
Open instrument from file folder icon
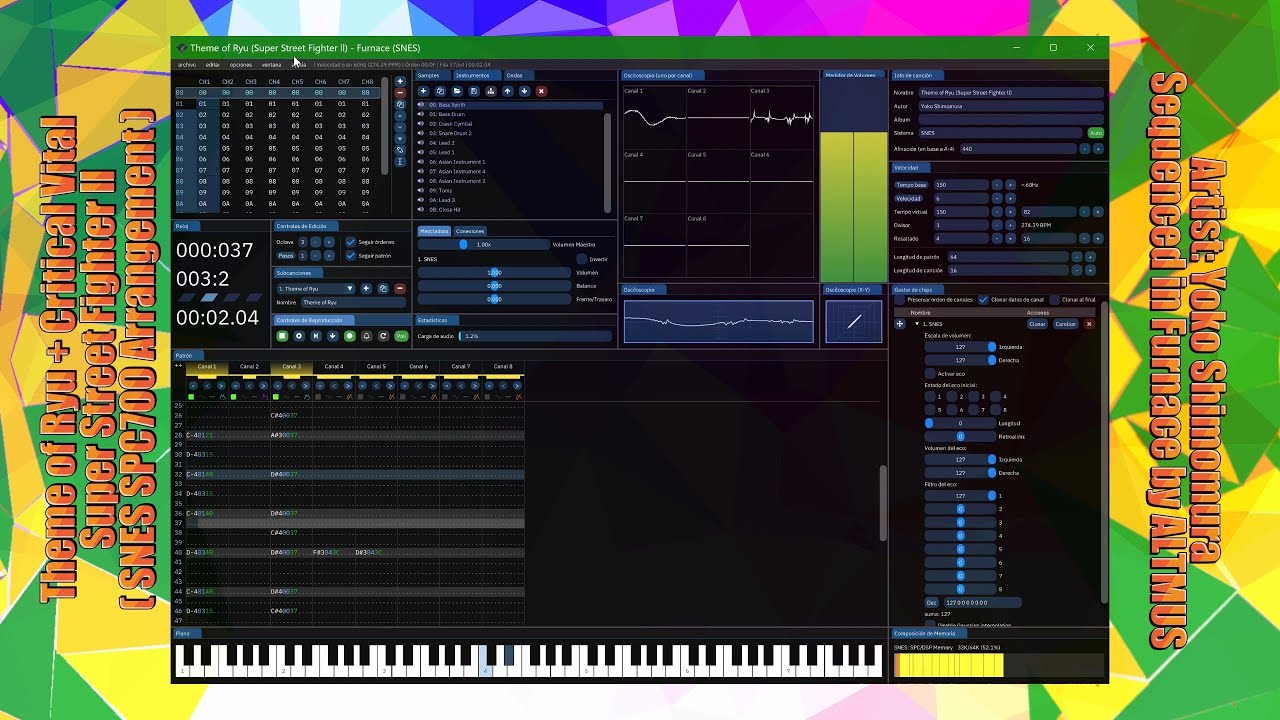(457, 91)
